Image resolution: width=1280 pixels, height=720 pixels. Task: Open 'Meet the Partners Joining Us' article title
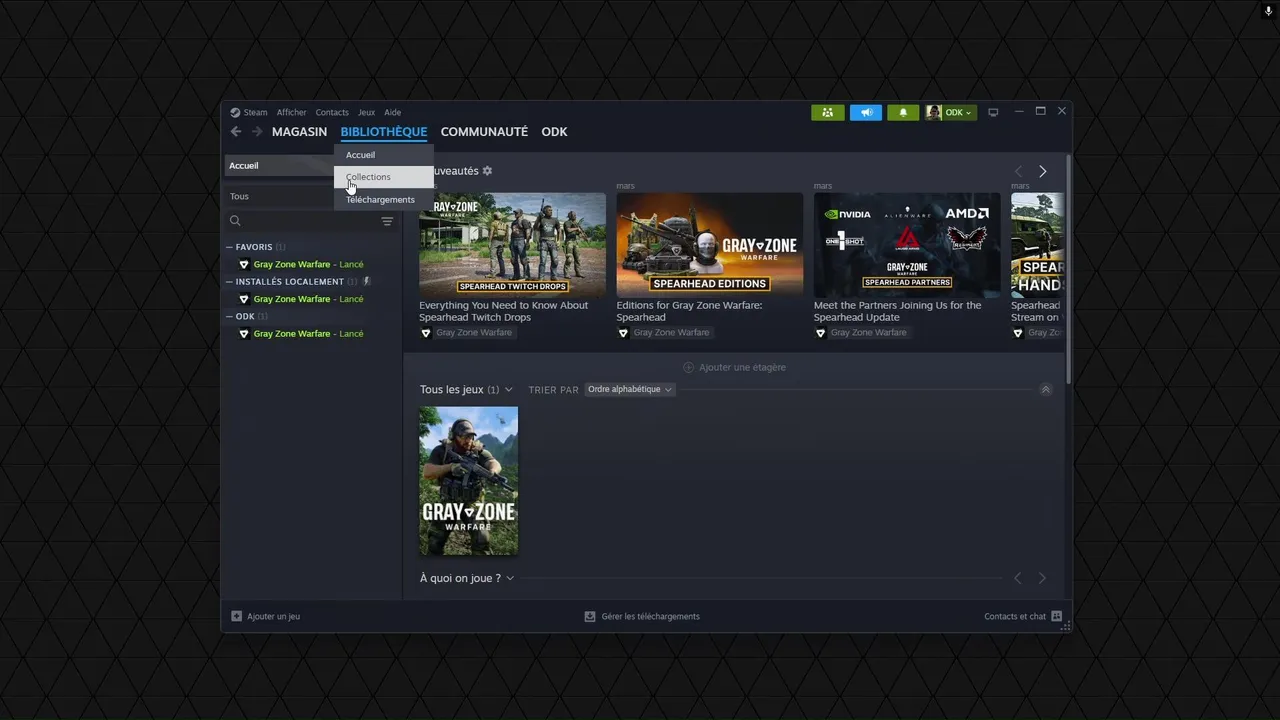point(897,311)
